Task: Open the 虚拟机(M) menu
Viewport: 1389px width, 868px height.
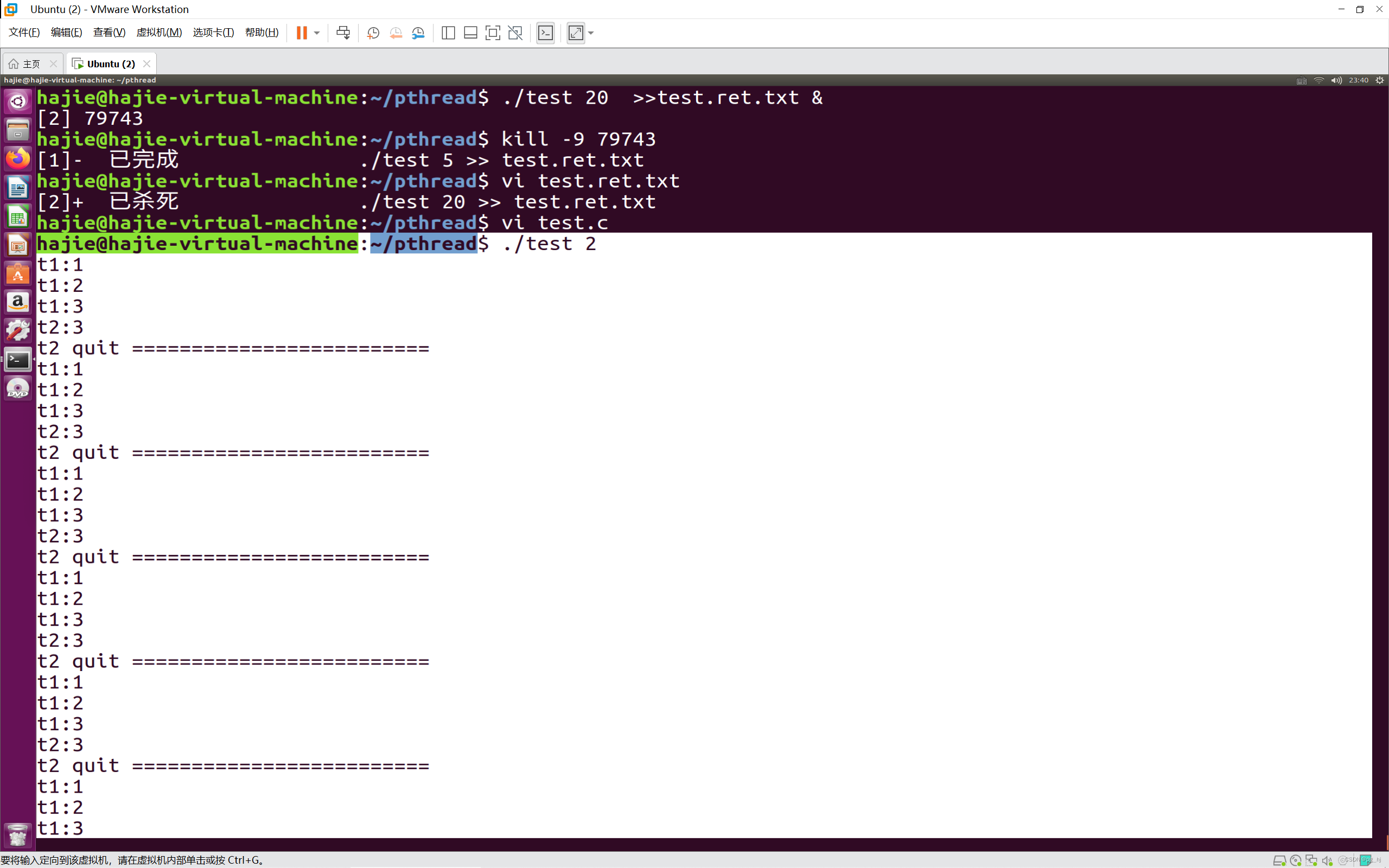Action: pos(159,33)
